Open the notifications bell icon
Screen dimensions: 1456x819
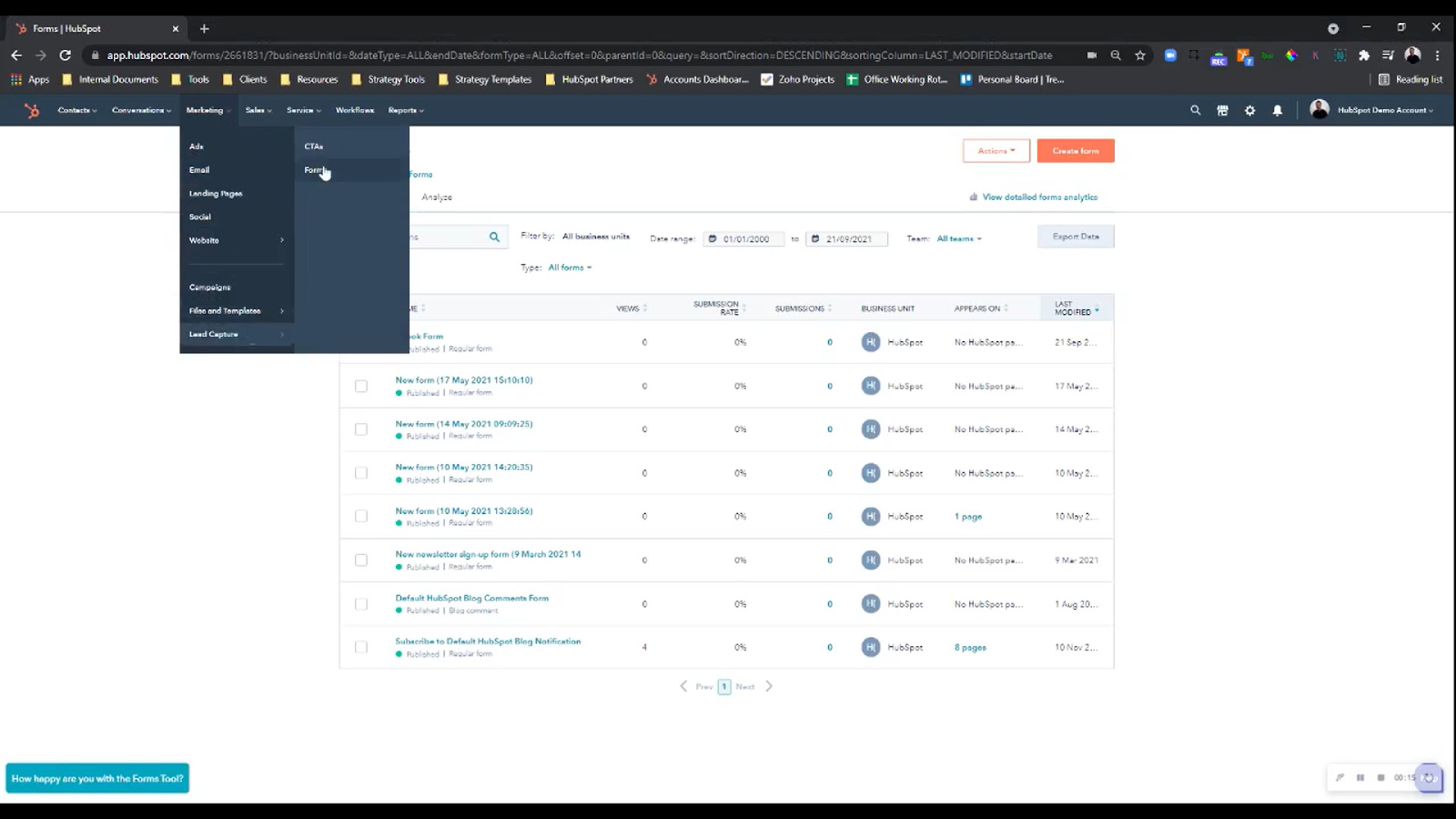[1277, 110]
